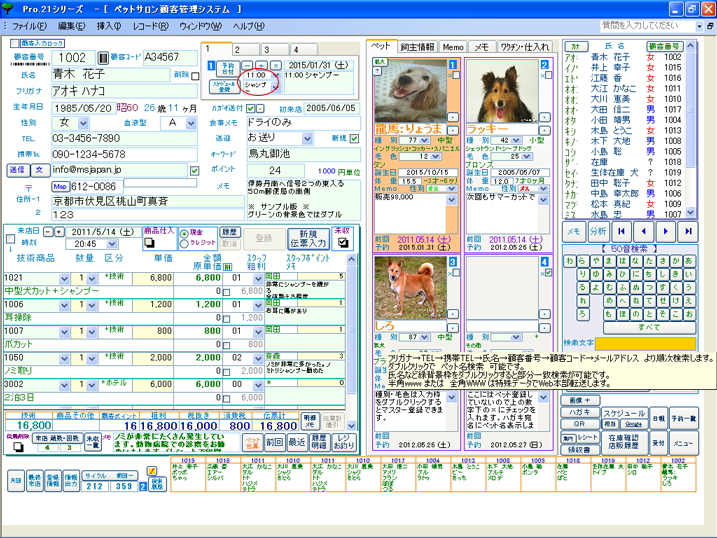Open the breed 77 dropdown for Ryoma
The width and height of the screenshot is (717, 538).
(x=424, y=140)
